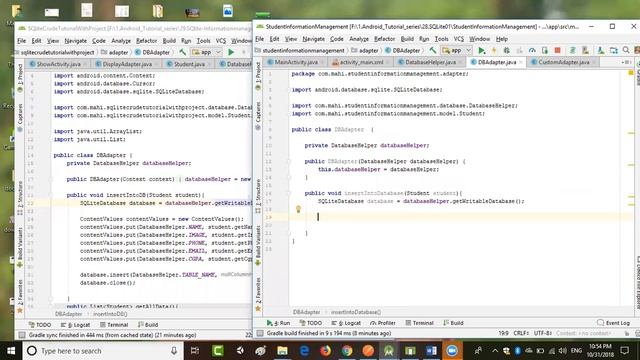Open Zoom app from taskbar
Image resolution: width=640 pixels, height=360 pixels.
[452, 351]
